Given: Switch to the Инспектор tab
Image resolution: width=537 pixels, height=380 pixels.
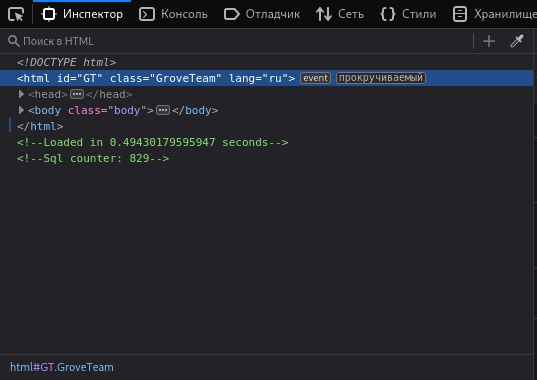Looking at the screenshot, I should [82, 14].
